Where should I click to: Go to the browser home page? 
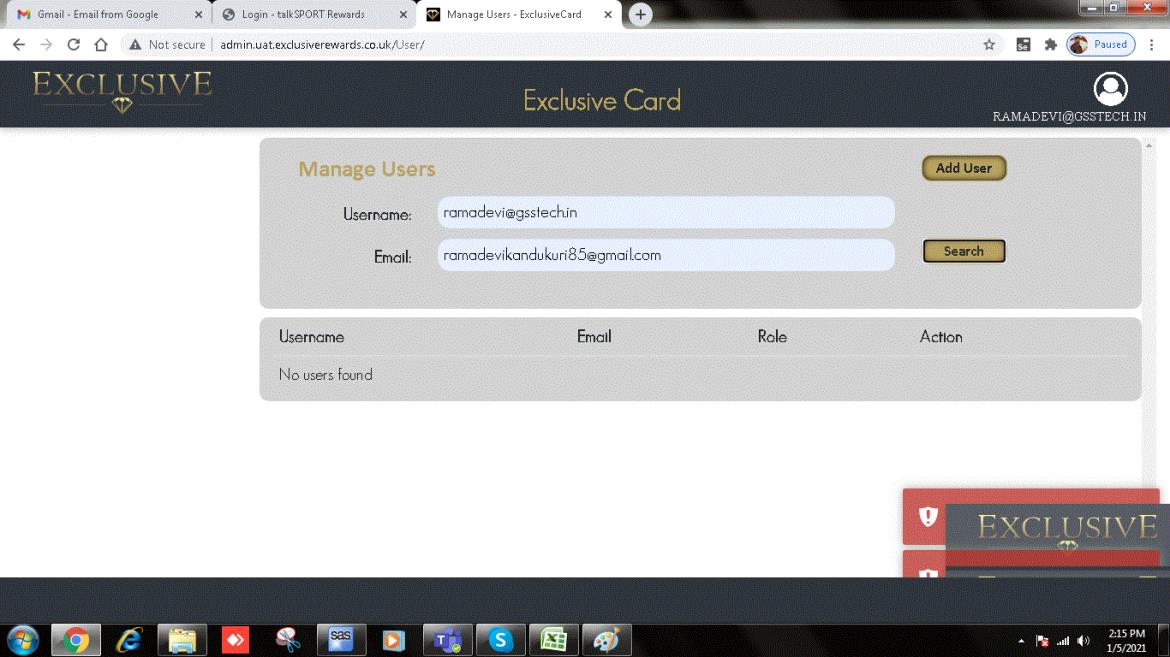pyautogui.click(x=101, y=45)
